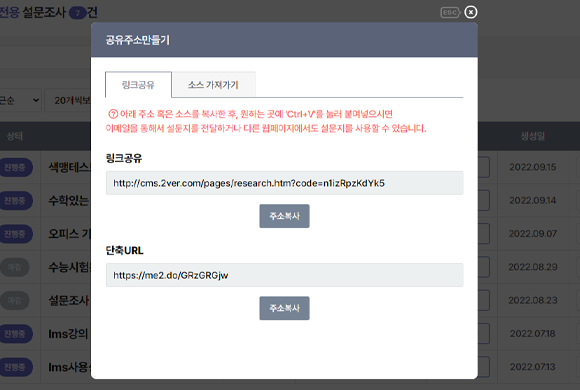Open the 20개씩보기 dropdown behind dialog
This screenshot has width=580, height=390.
tap(68, 100)
